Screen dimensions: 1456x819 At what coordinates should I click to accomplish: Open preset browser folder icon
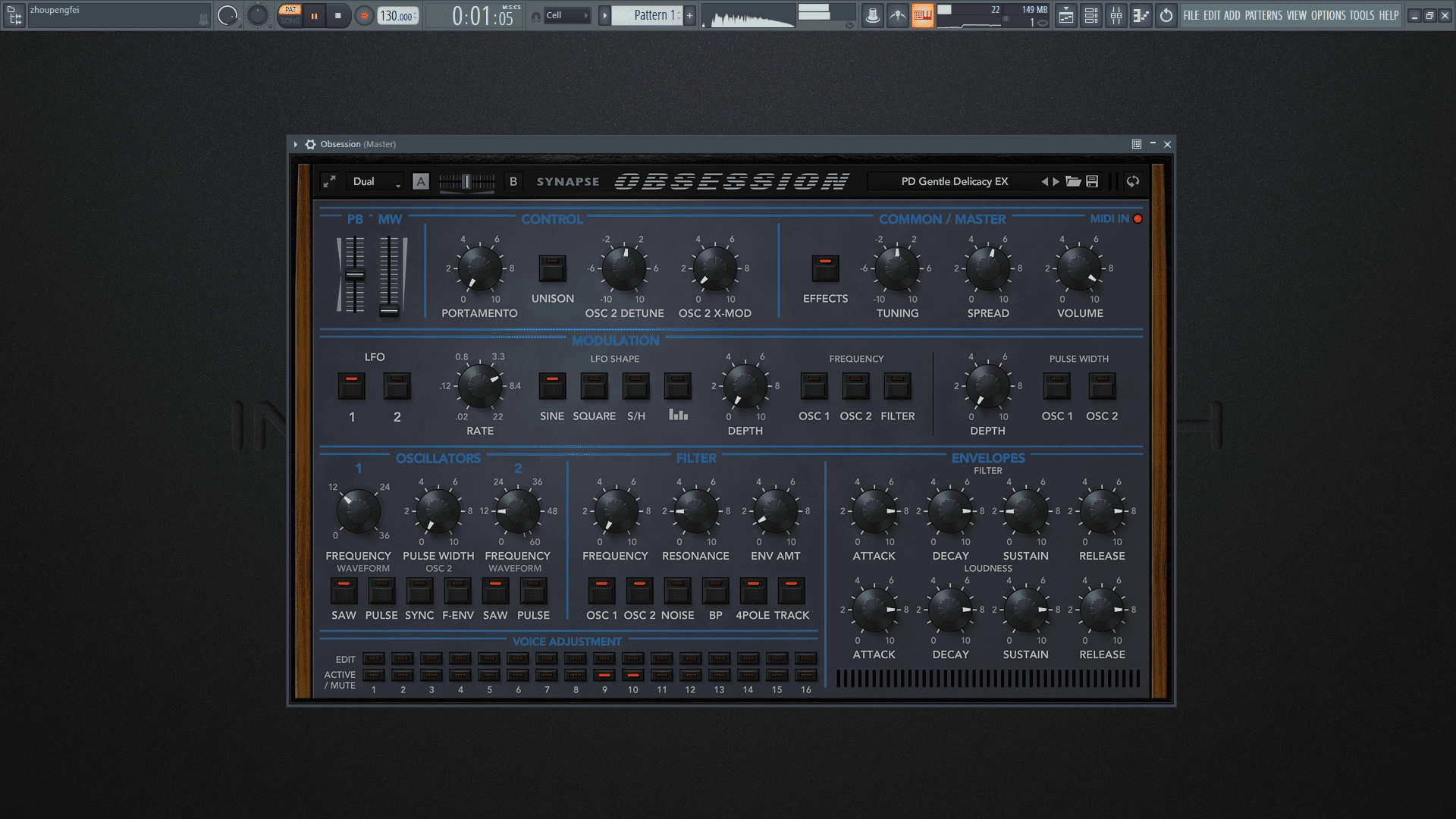point(1073,181)
